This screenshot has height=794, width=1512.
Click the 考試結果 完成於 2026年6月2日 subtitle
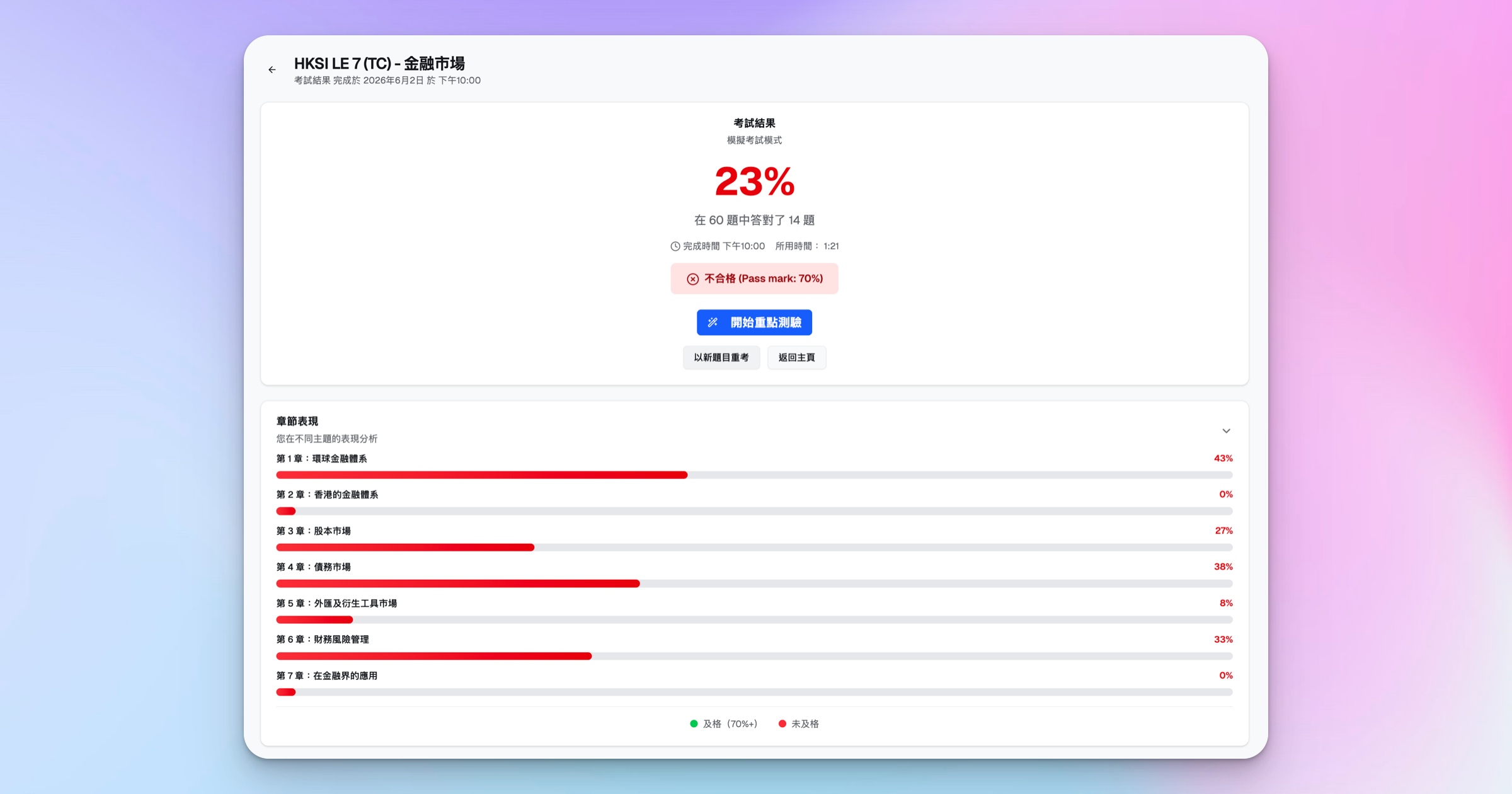[x=387, y=81]
